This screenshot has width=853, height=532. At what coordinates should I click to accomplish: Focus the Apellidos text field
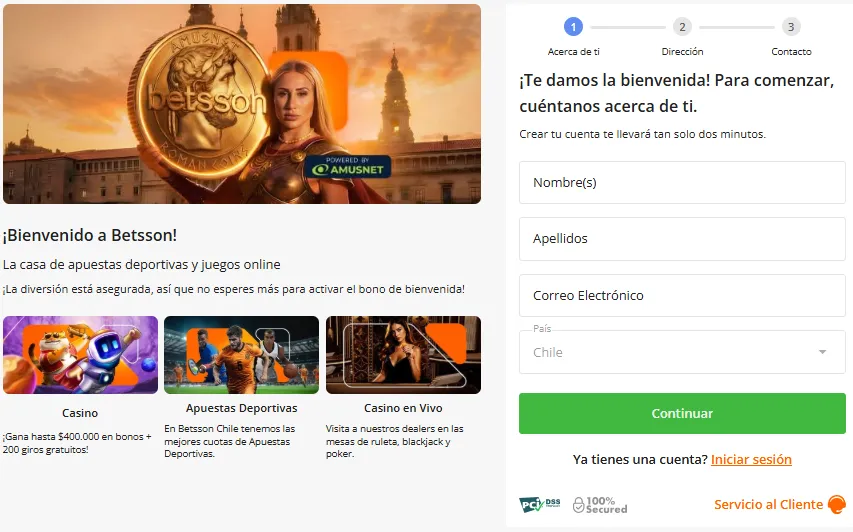coord(682,239)
